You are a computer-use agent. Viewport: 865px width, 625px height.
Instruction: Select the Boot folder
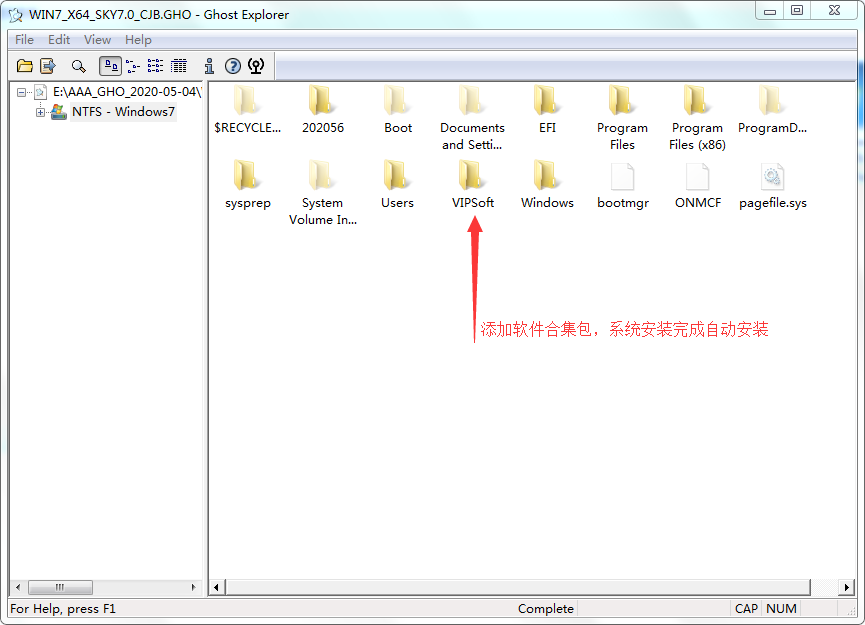tap(398, 111)
